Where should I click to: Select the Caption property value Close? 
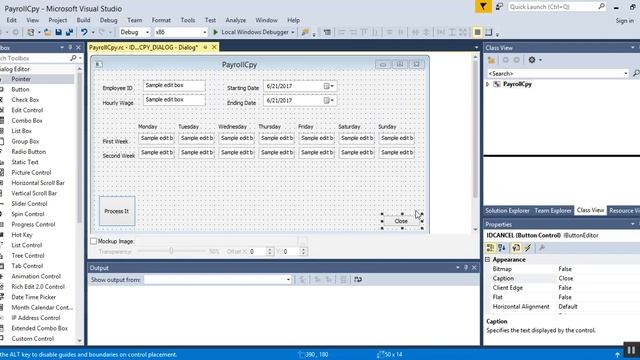[x=566, y=278]
